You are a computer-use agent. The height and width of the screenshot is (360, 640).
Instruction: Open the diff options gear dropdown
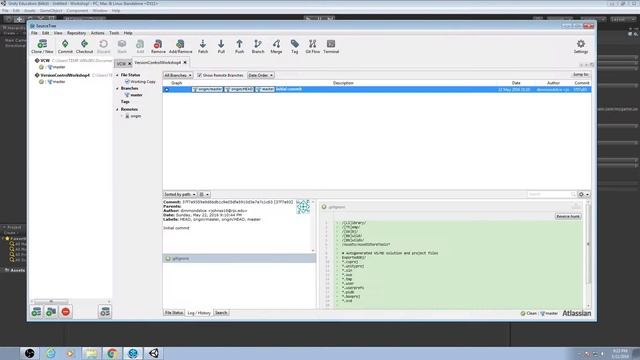click(584, 194)
